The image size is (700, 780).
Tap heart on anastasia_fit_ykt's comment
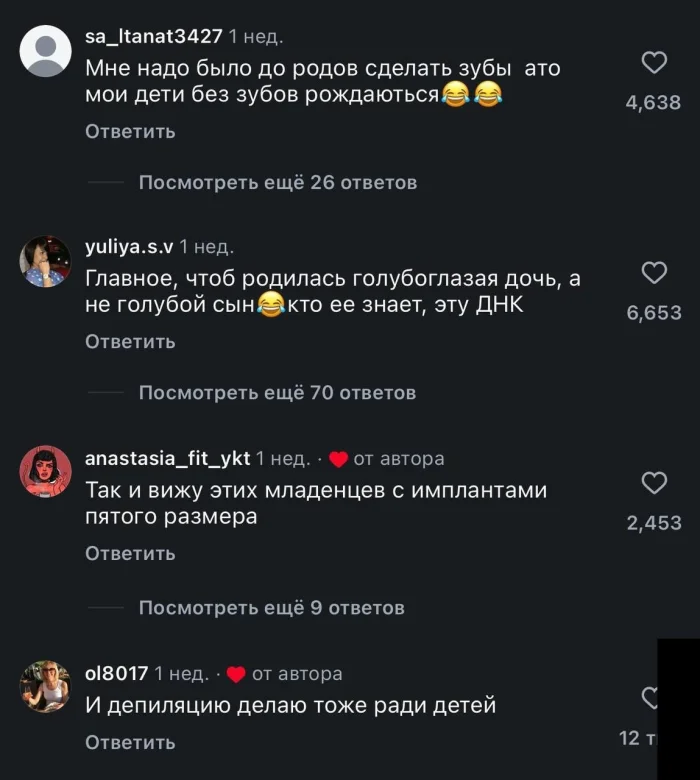pyautogui.click(x=653, y=483)
